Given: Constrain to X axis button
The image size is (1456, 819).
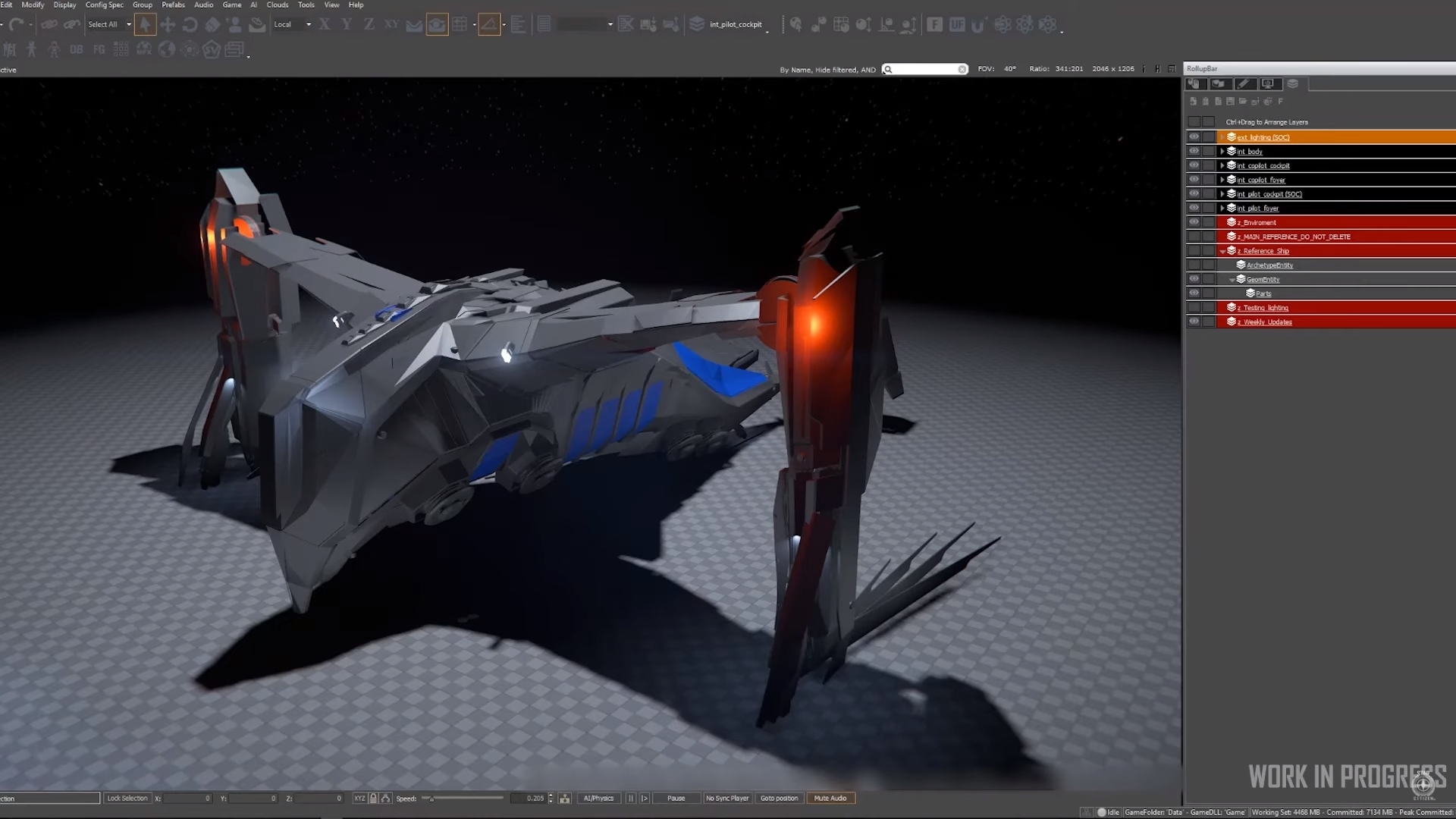Looking at the screenshot, I should click(x=325, y=24).
